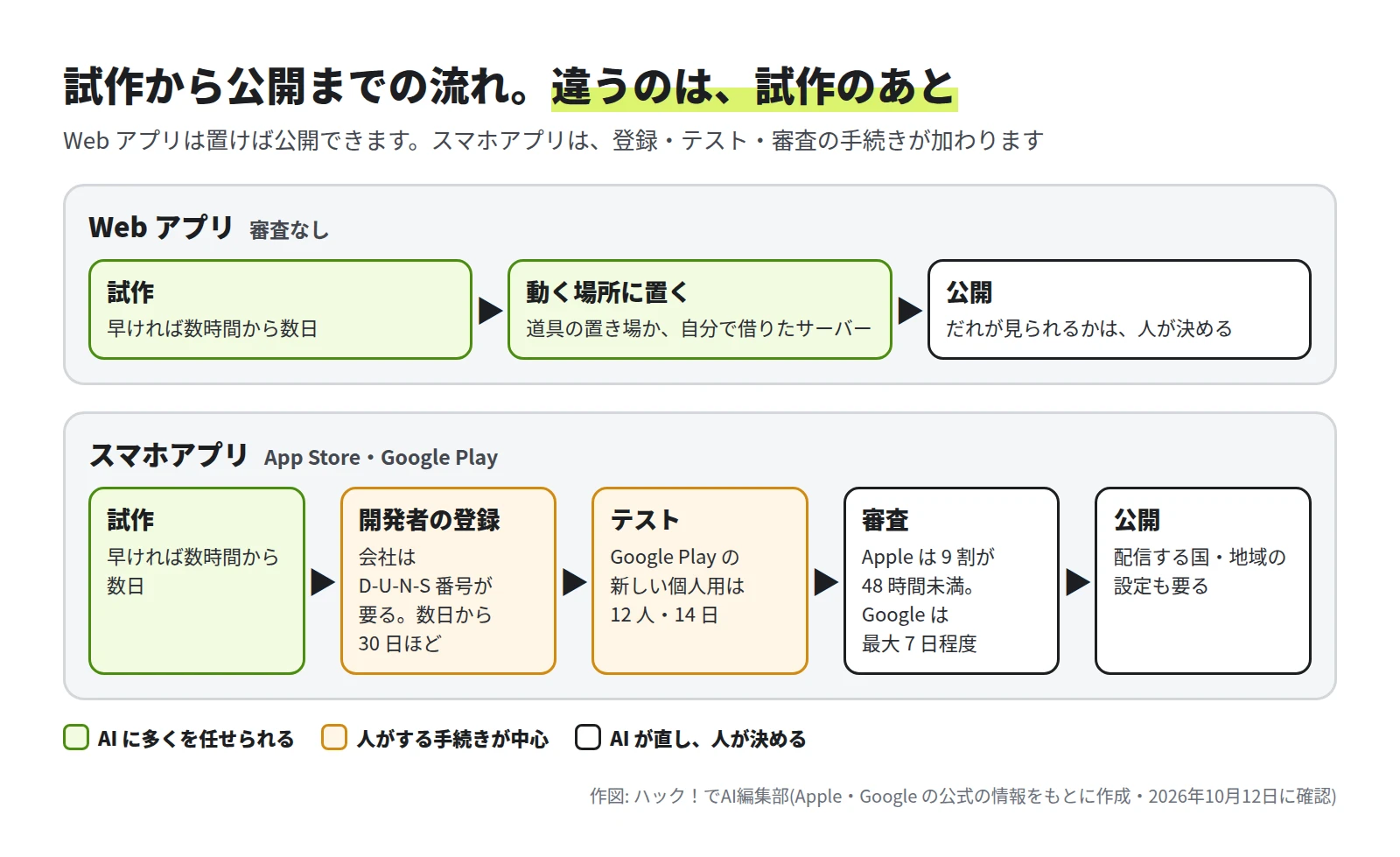This screenshot has height=857, width=1400.
Task: Click '早ければ数時間から数日' in the Web アプリ row
Action: pyautogui.click(x=212, y=328)
